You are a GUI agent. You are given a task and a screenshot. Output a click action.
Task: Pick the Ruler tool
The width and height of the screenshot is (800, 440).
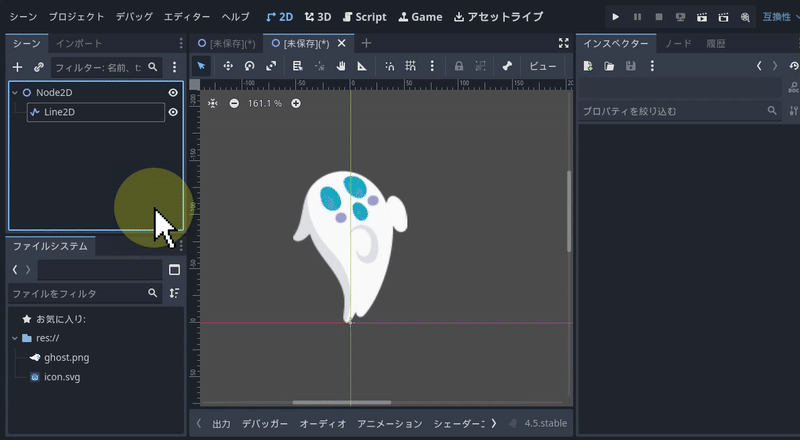coord(362,66)
